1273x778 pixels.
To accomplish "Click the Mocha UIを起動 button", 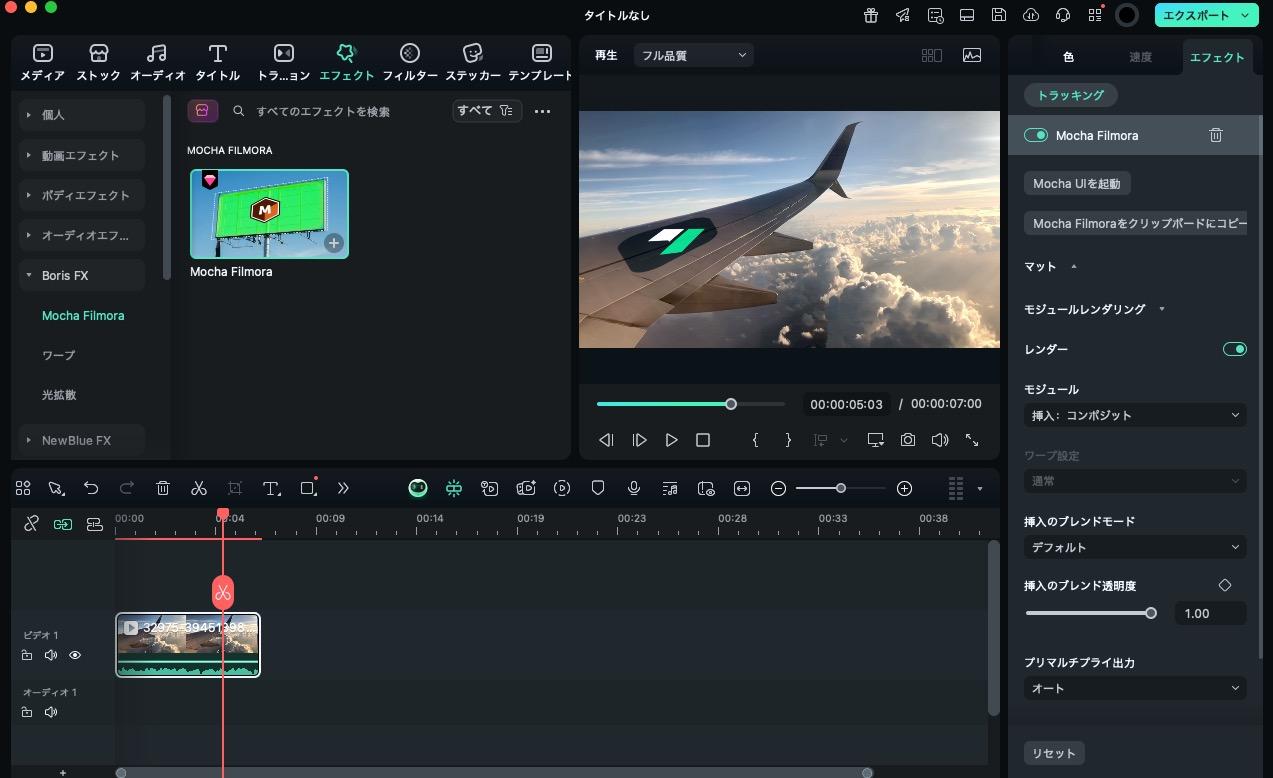I will point(1077,183).
